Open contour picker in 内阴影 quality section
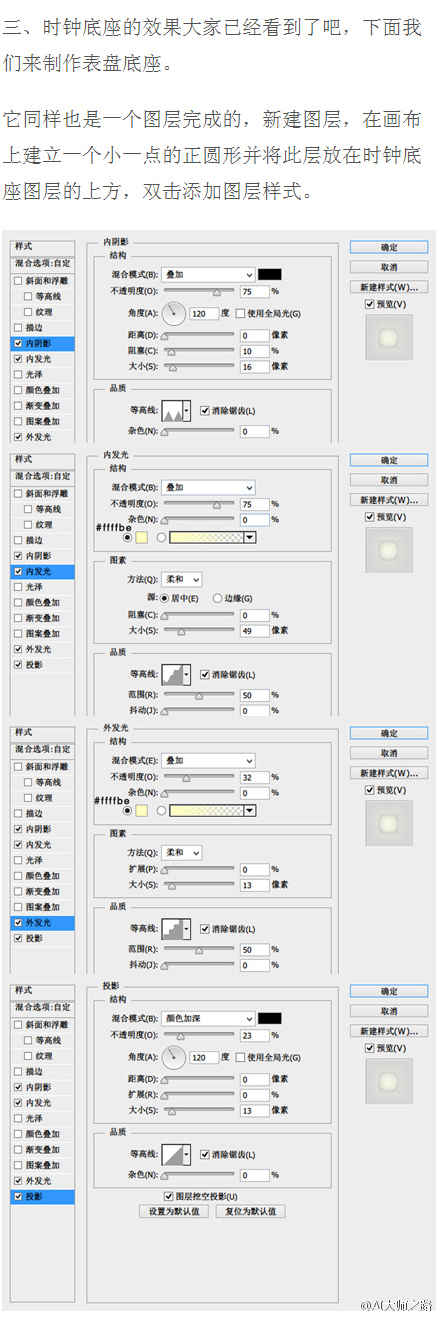The height and width of the screenshot is (1318, 438). click(x=176, y=411)
